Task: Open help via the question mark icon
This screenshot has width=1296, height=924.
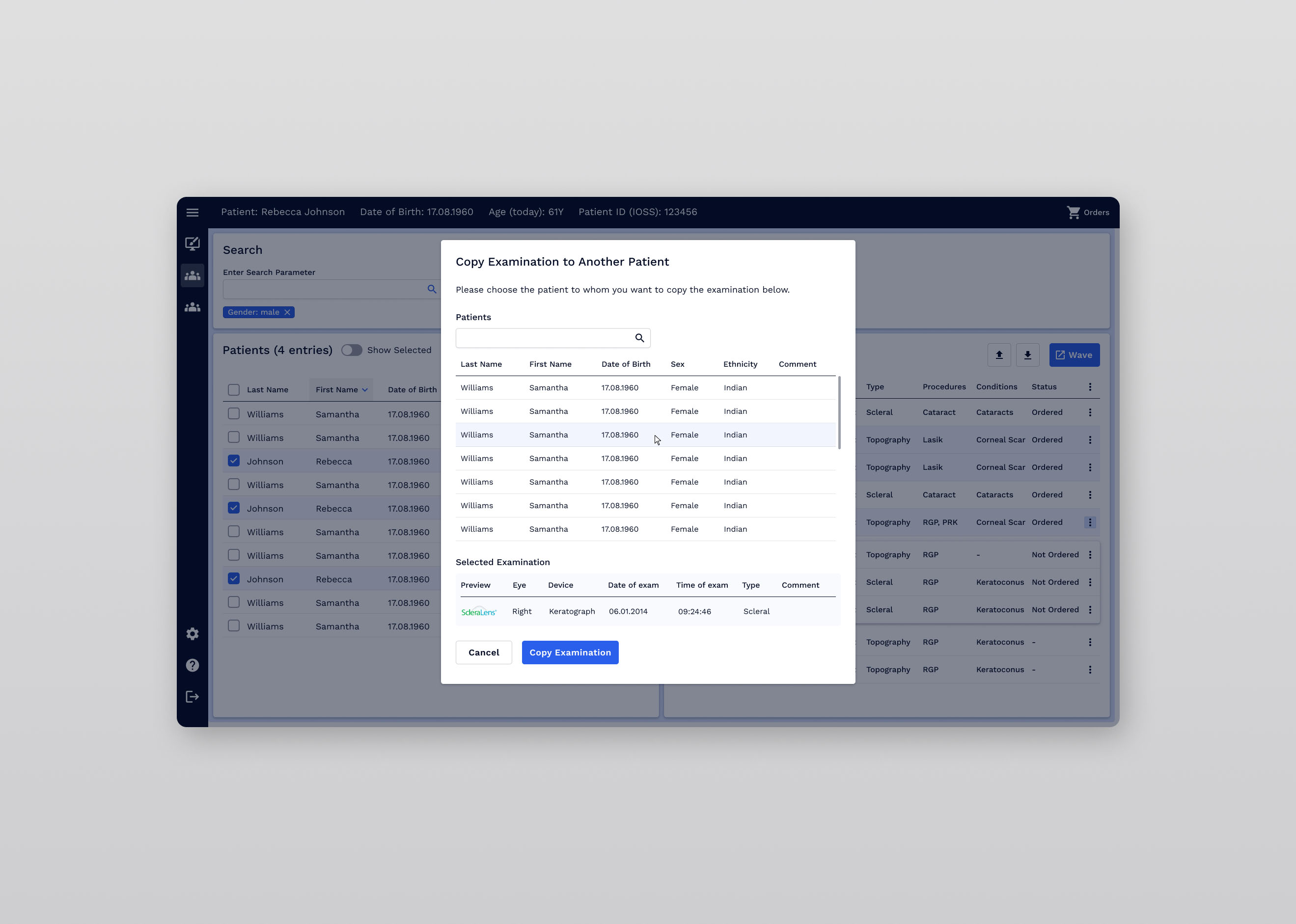Action: (x=193, y=665)
